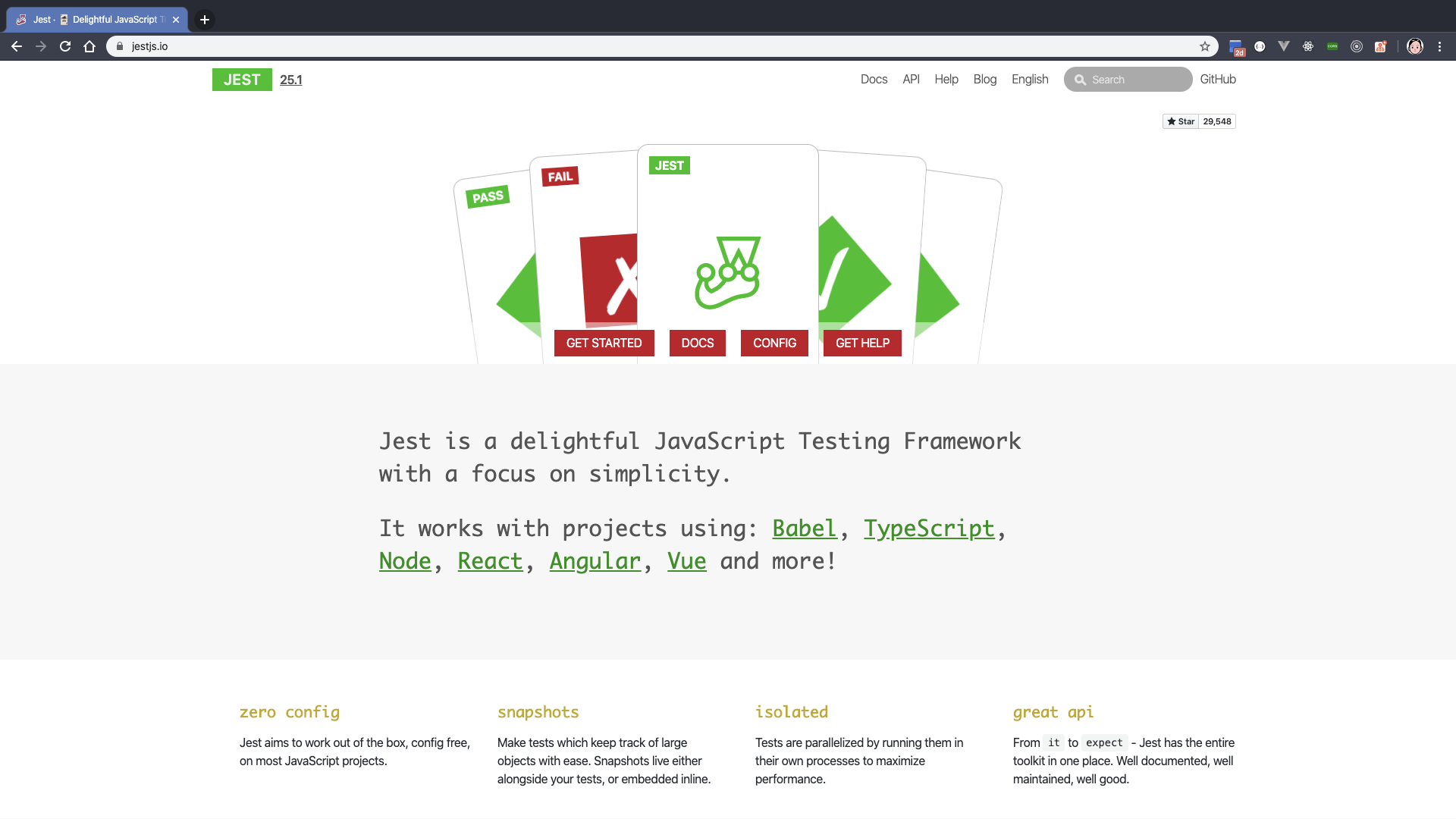Star the repo with GitHub Star button
The width and height of the screenshot is (1456, 819).
point(1181,121)
